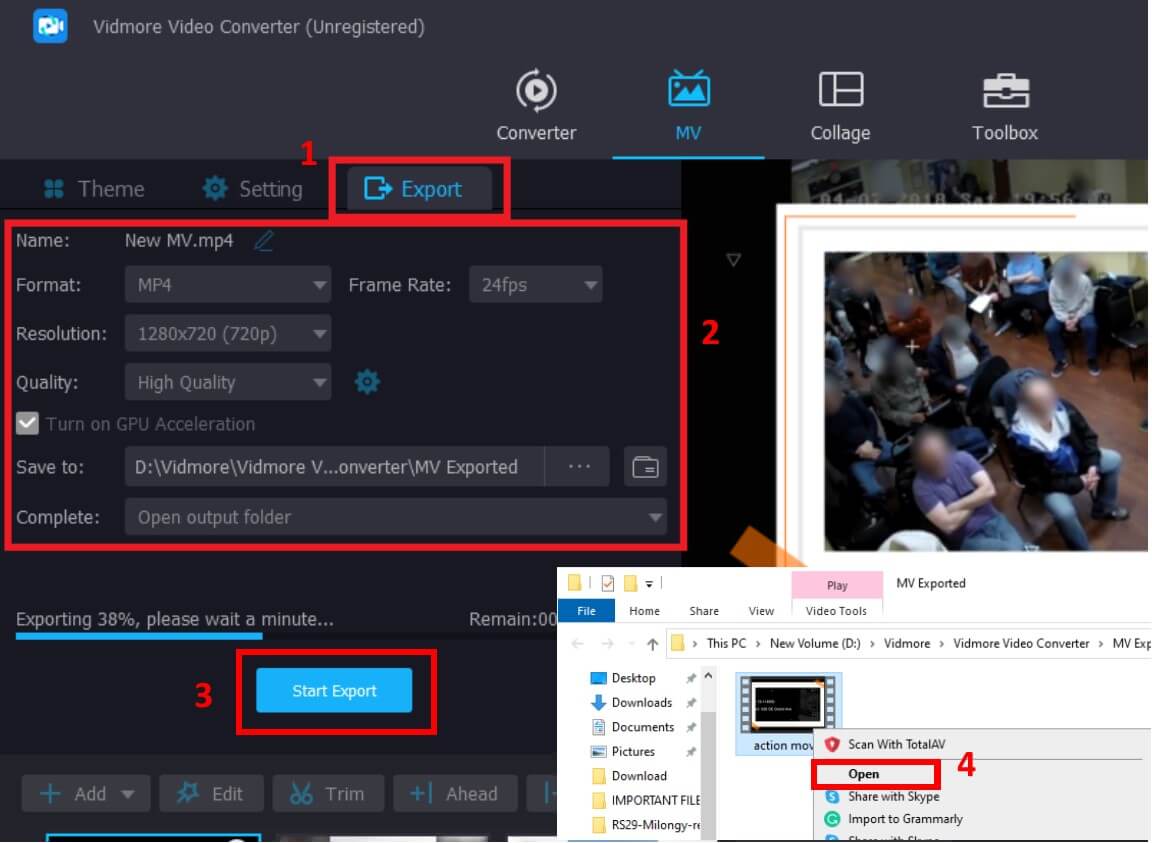Open the Toolbox module
This screenshot has width=1152, height=843.
1005,106
